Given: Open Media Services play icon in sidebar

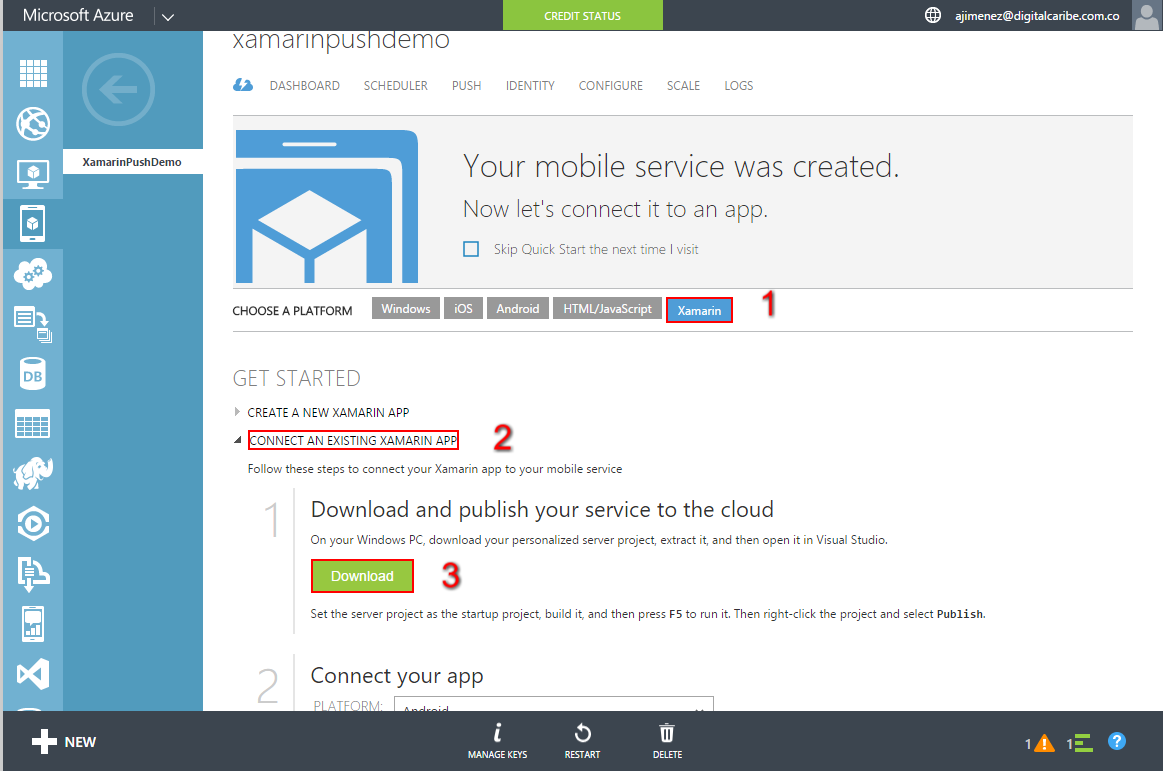Looking at the screenshot, I should click(33, 524).
